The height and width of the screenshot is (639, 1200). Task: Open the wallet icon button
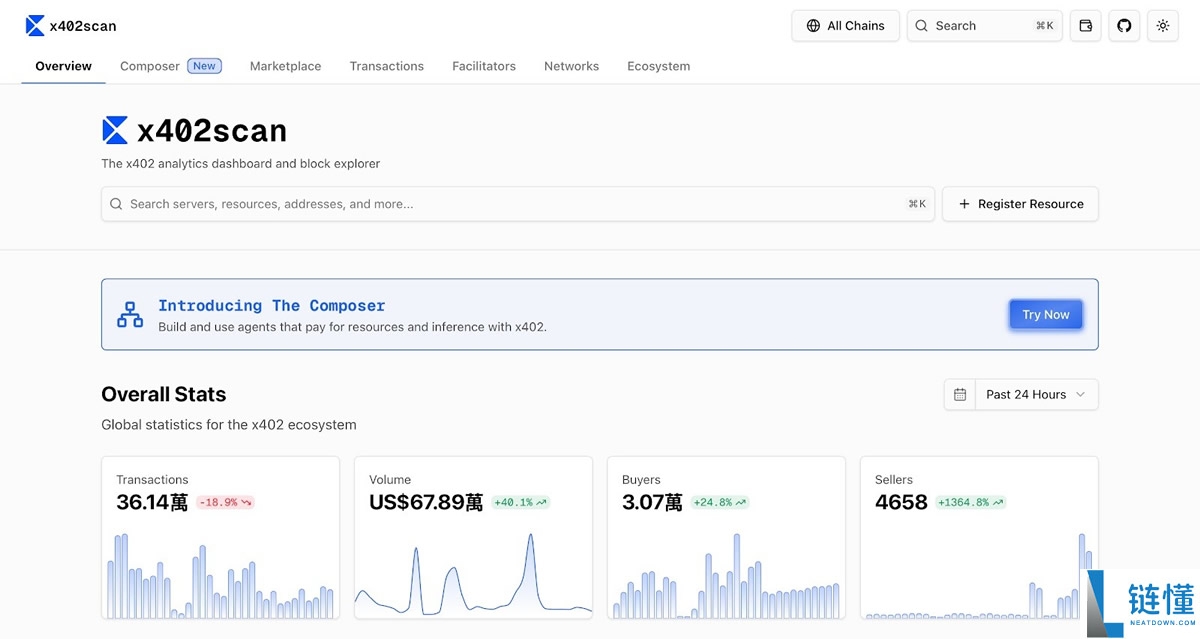tap(1086, 26)
